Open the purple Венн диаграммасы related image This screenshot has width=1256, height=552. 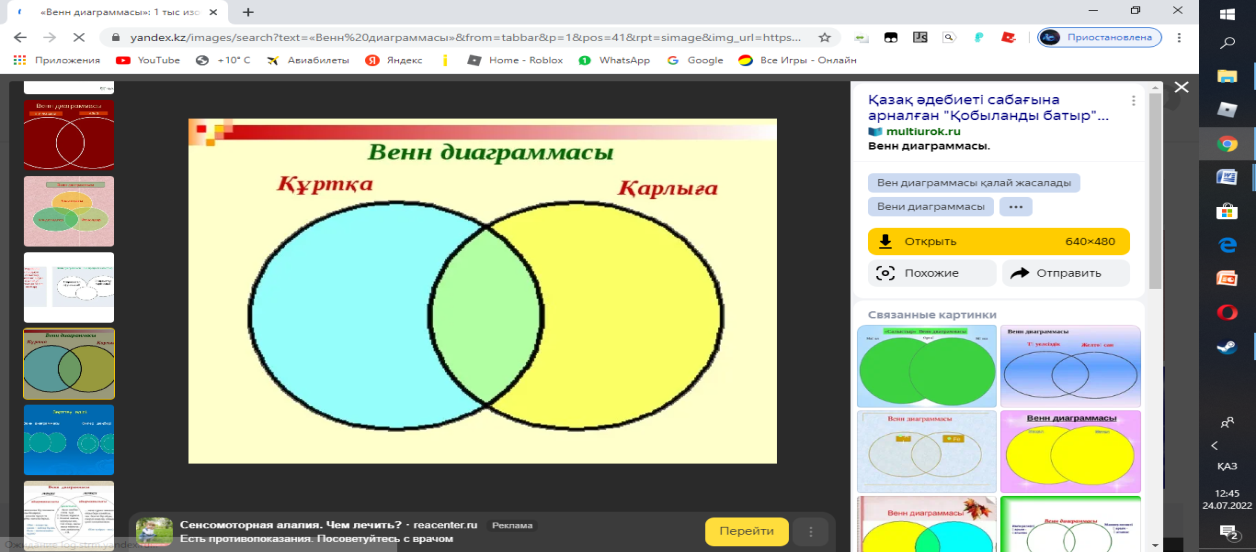tap(1071, 451)
